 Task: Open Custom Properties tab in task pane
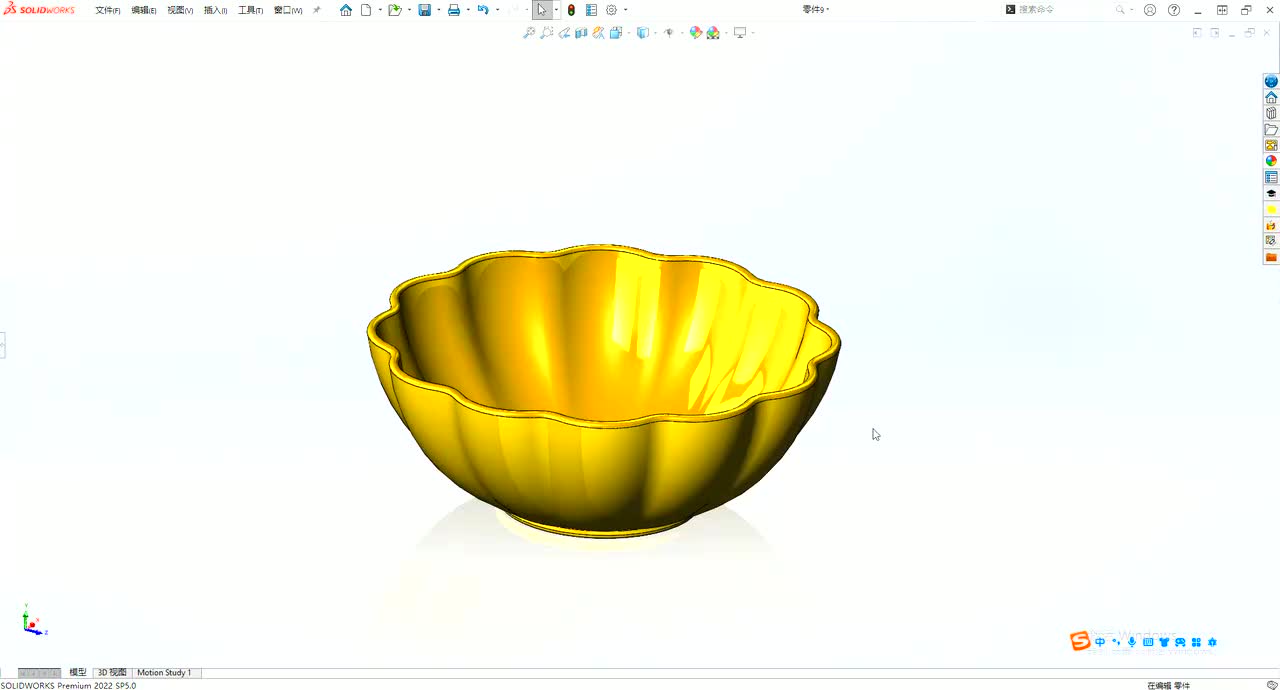click(1271, 178)
